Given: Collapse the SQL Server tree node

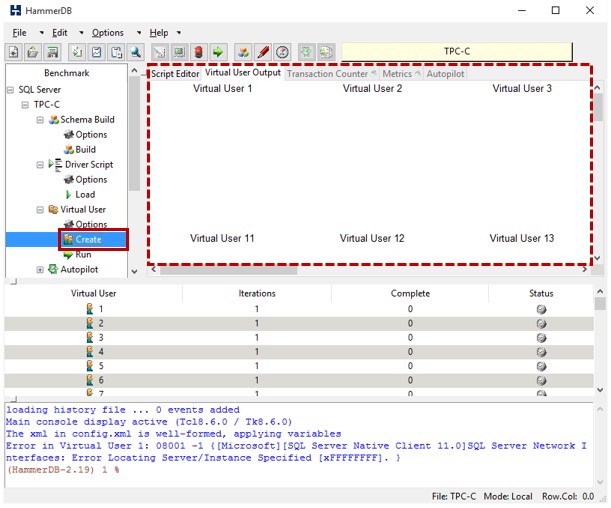Looking at the screenshot, I should click(11, 90).
